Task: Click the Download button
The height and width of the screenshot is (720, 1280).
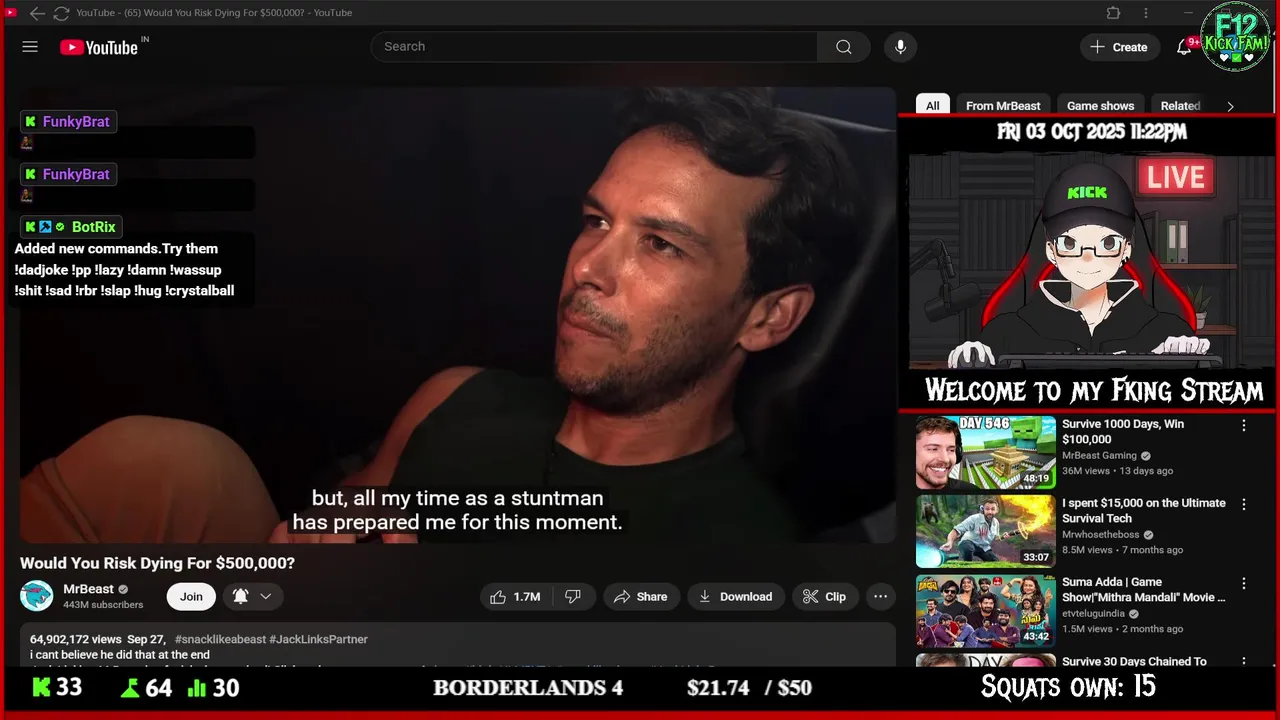Action: pyautogui.click(x=735, y=596)
